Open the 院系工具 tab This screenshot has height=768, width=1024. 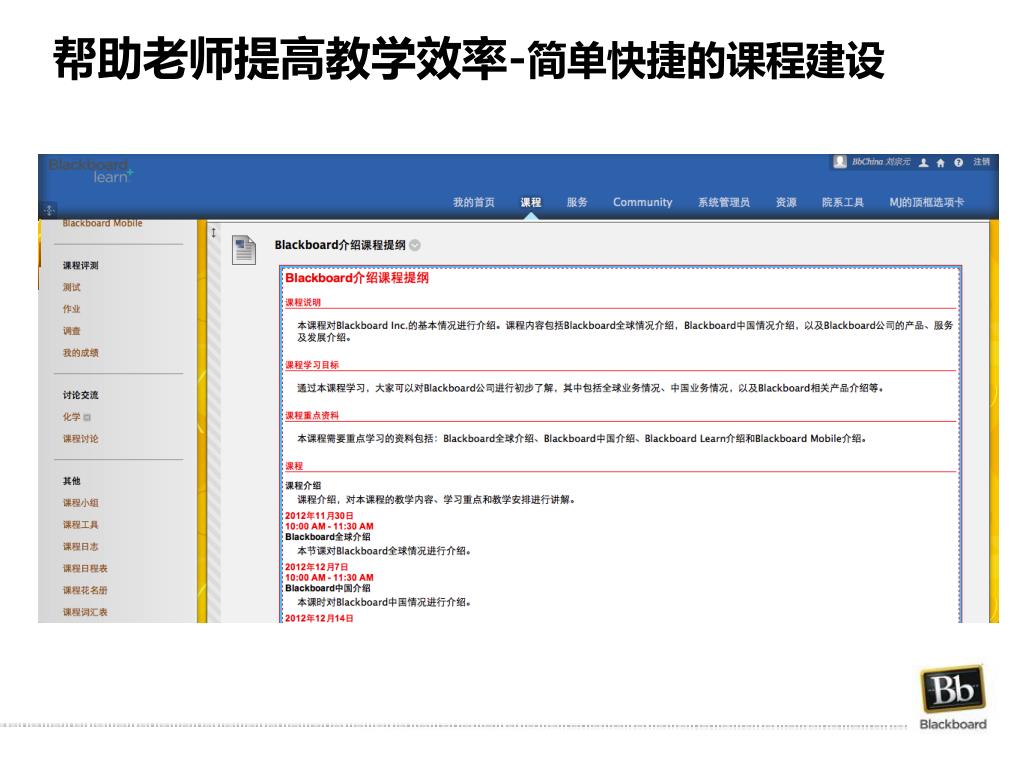pos(843,202)
